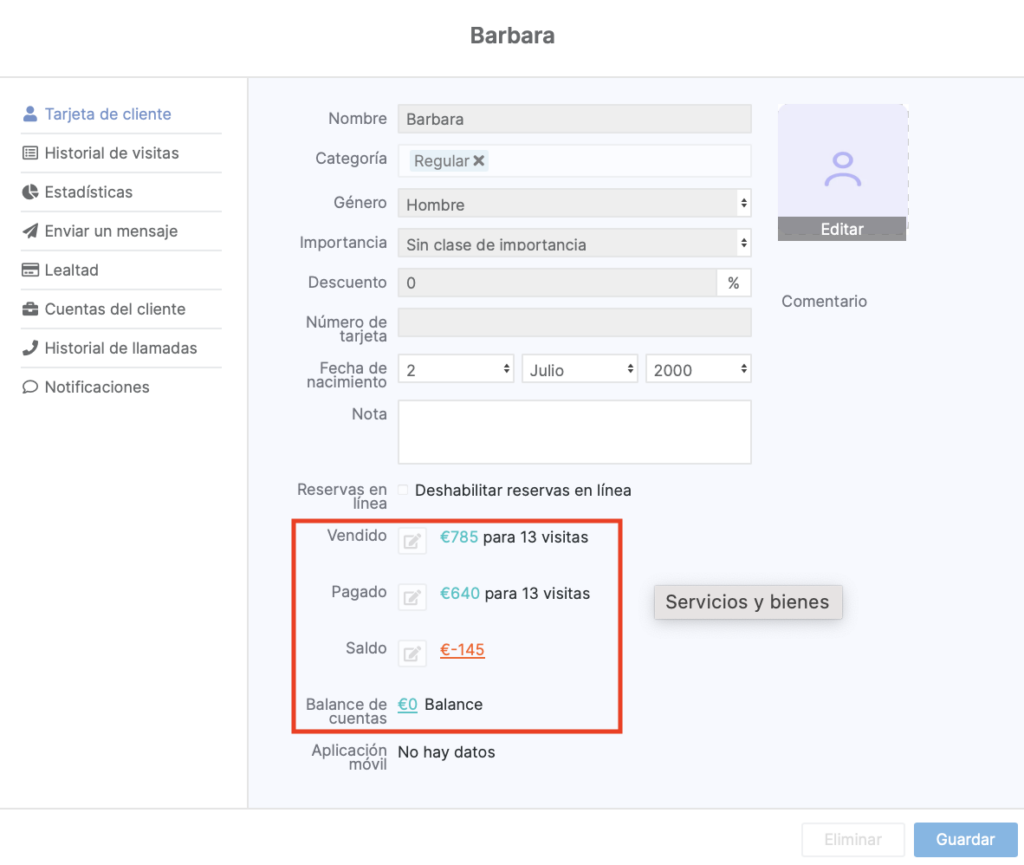Open the Lealtad section
Image resolution: width=1024 pixels, height=865 pixels.
(71, 270)
